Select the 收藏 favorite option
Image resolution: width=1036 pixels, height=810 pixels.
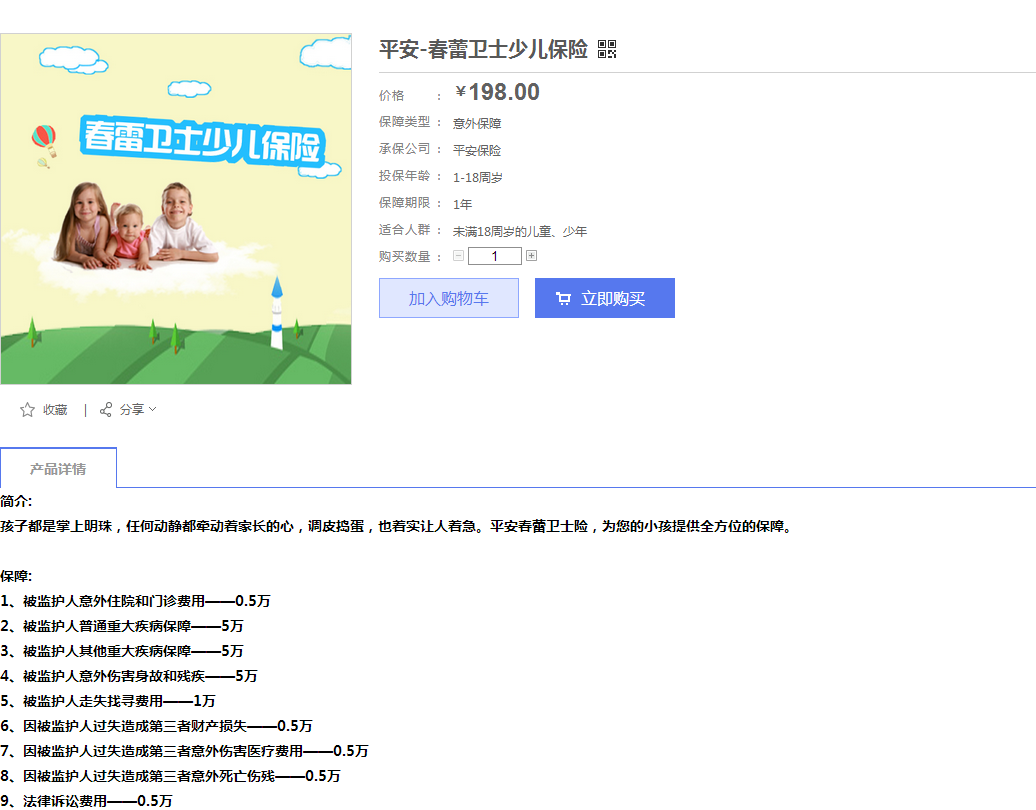(55, 409)
